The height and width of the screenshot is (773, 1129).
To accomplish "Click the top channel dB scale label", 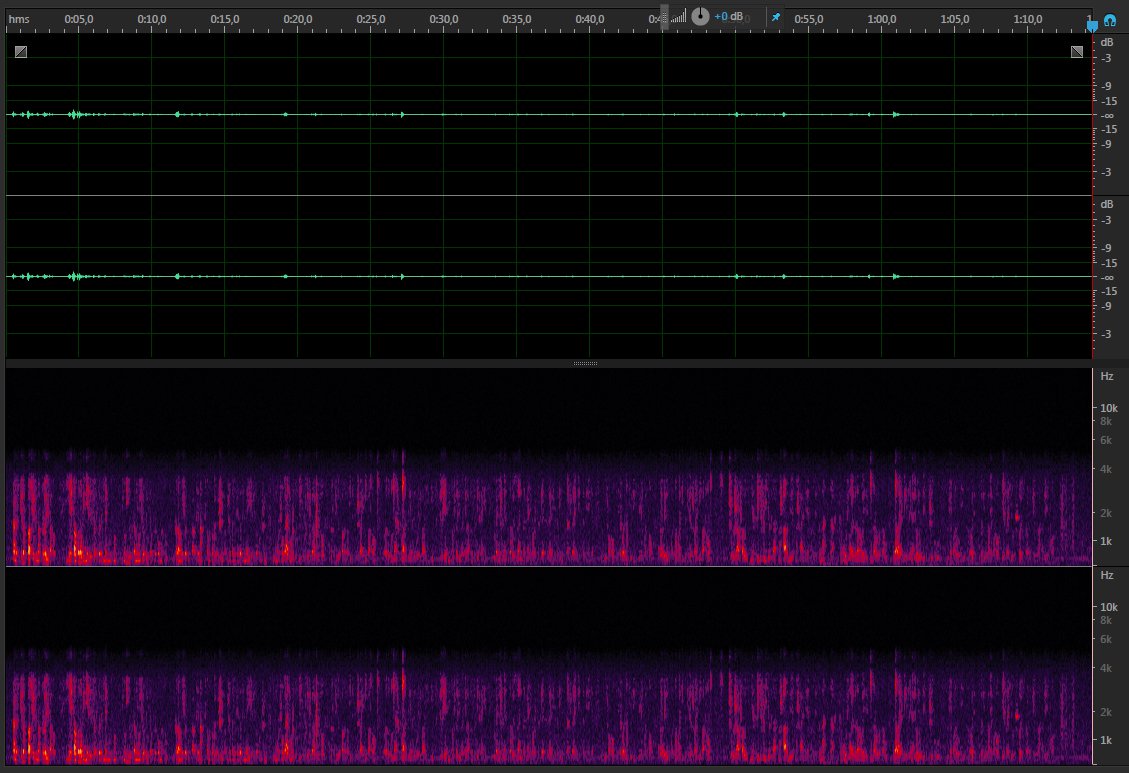I will point(1107,42).
